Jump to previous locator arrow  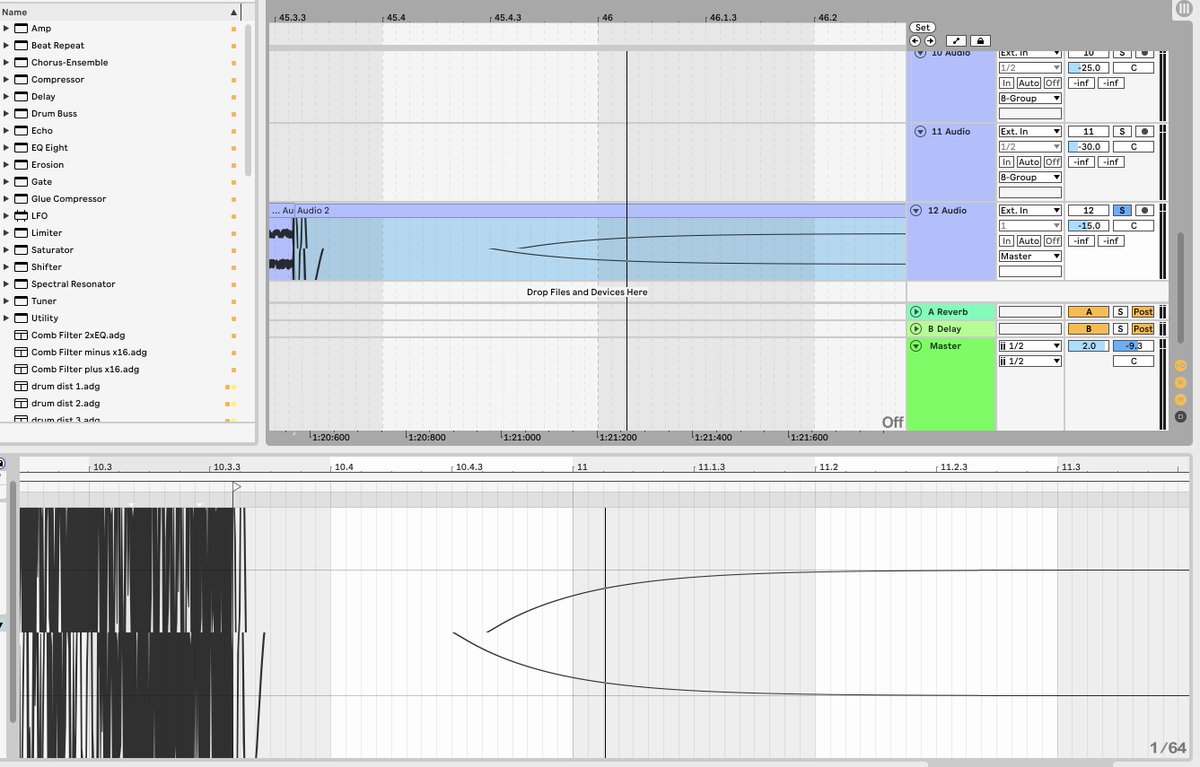pos(915,41)
